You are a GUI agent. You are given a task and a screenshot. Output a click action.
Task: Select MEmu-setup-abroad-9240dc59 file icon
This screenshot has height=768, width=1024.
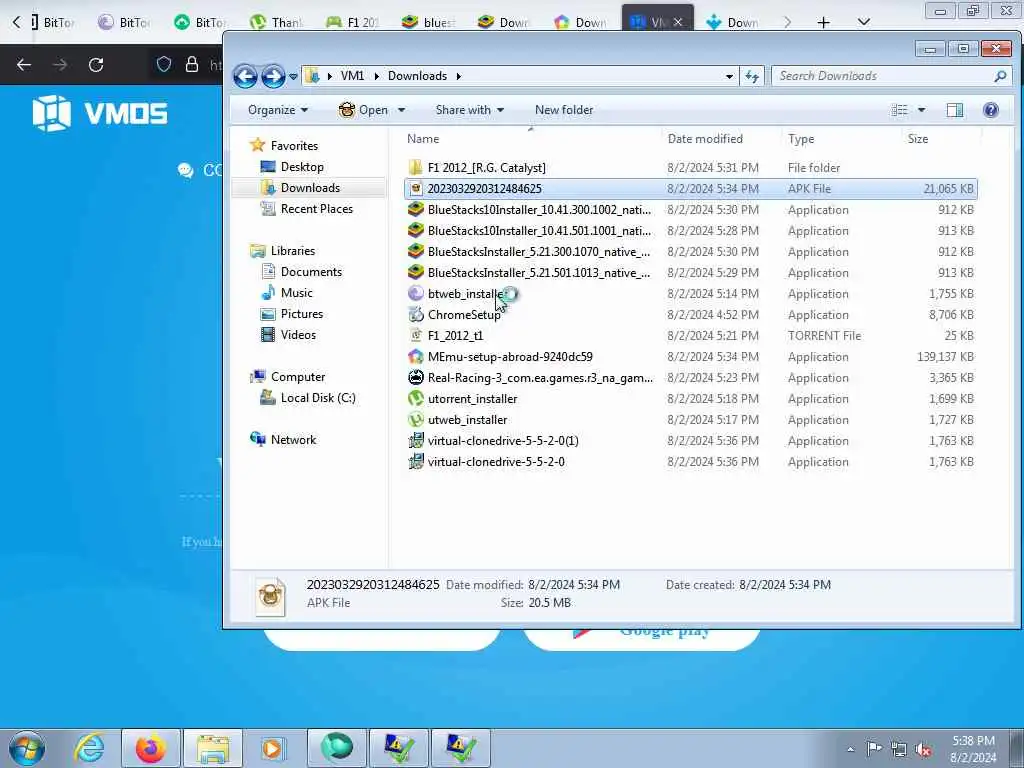[415, 356]
